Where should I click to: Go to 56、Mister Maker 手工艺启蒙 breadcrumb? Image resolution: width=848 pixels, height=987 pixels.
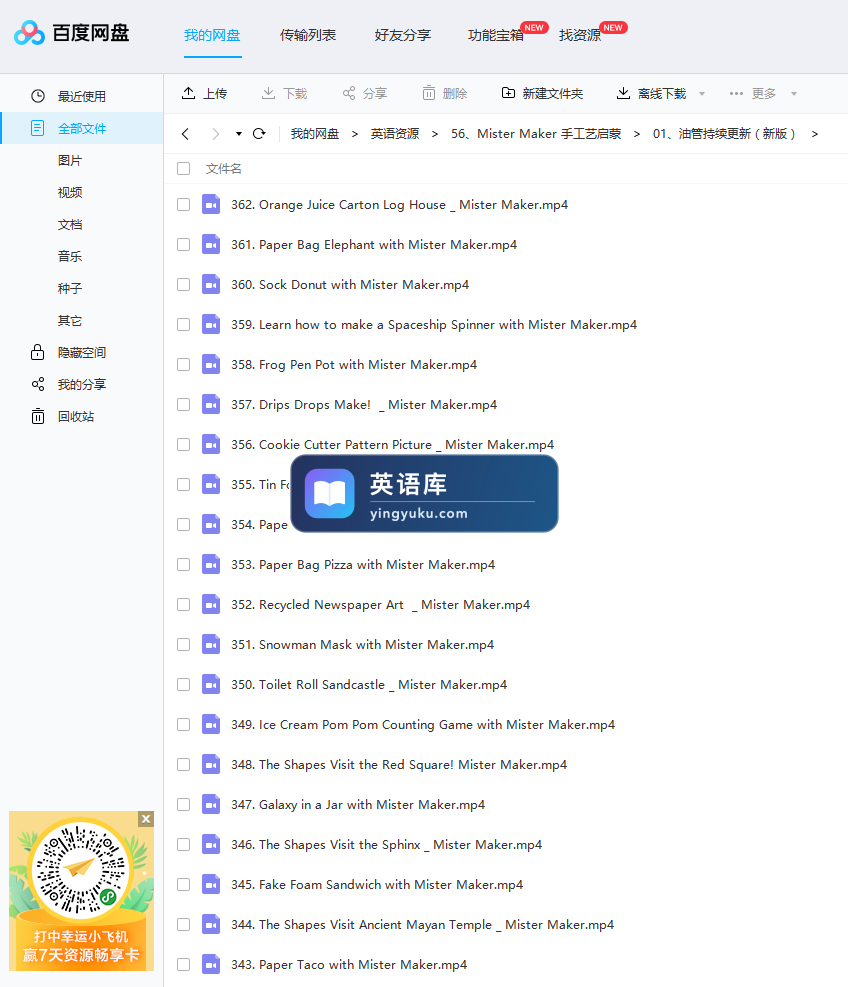pyautogui.click(x=536, y=133)
